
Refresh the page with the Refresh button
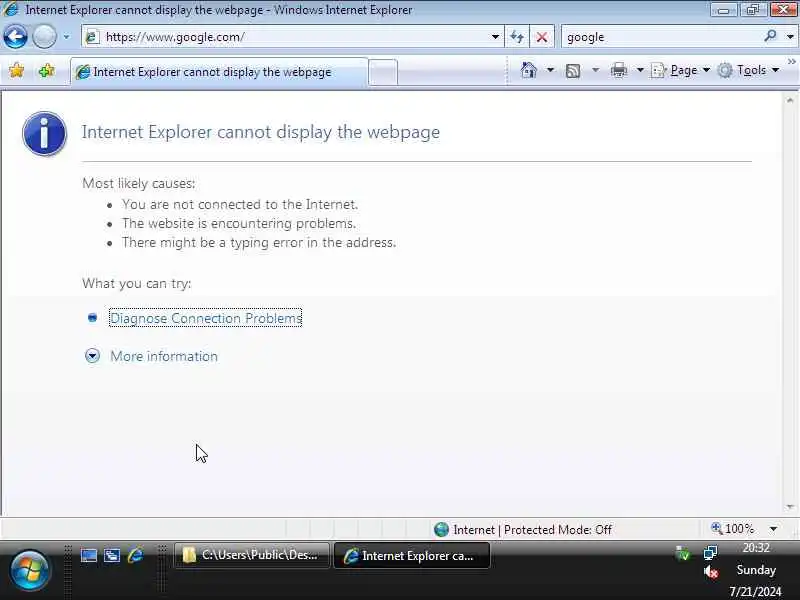coord(517,37)
